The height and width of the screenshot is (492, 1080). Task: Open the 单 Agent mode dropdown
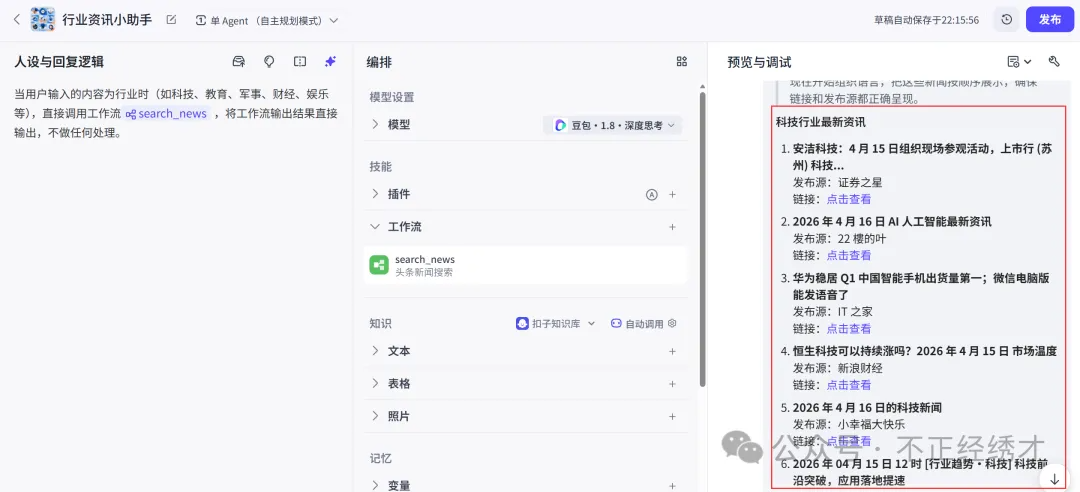(267, 21)
